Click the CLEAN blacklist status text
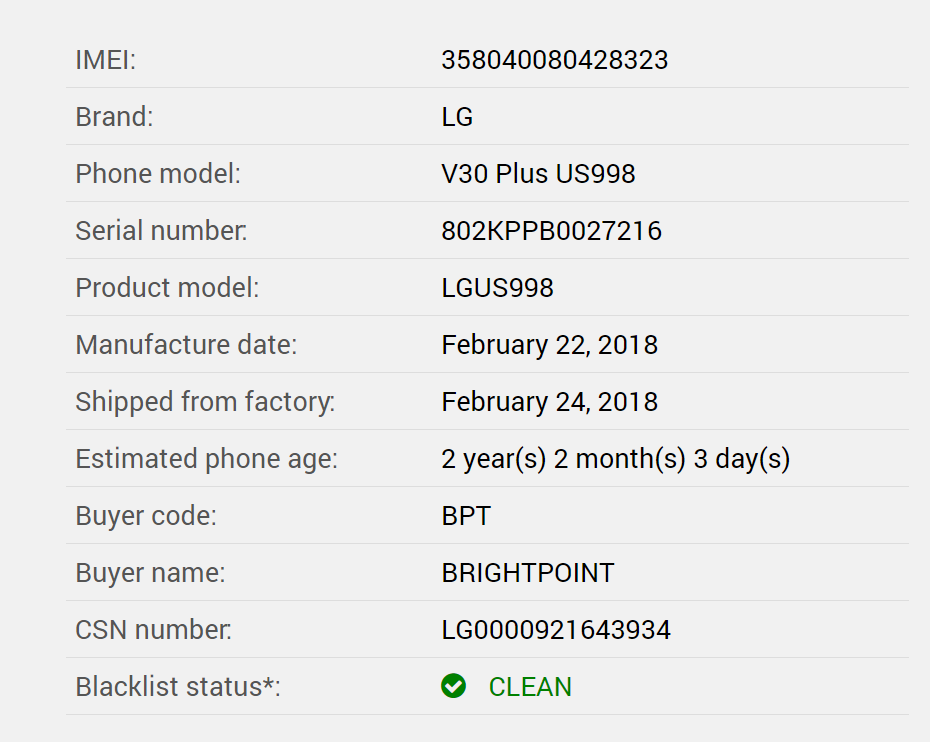 click(x=530, y=687)
